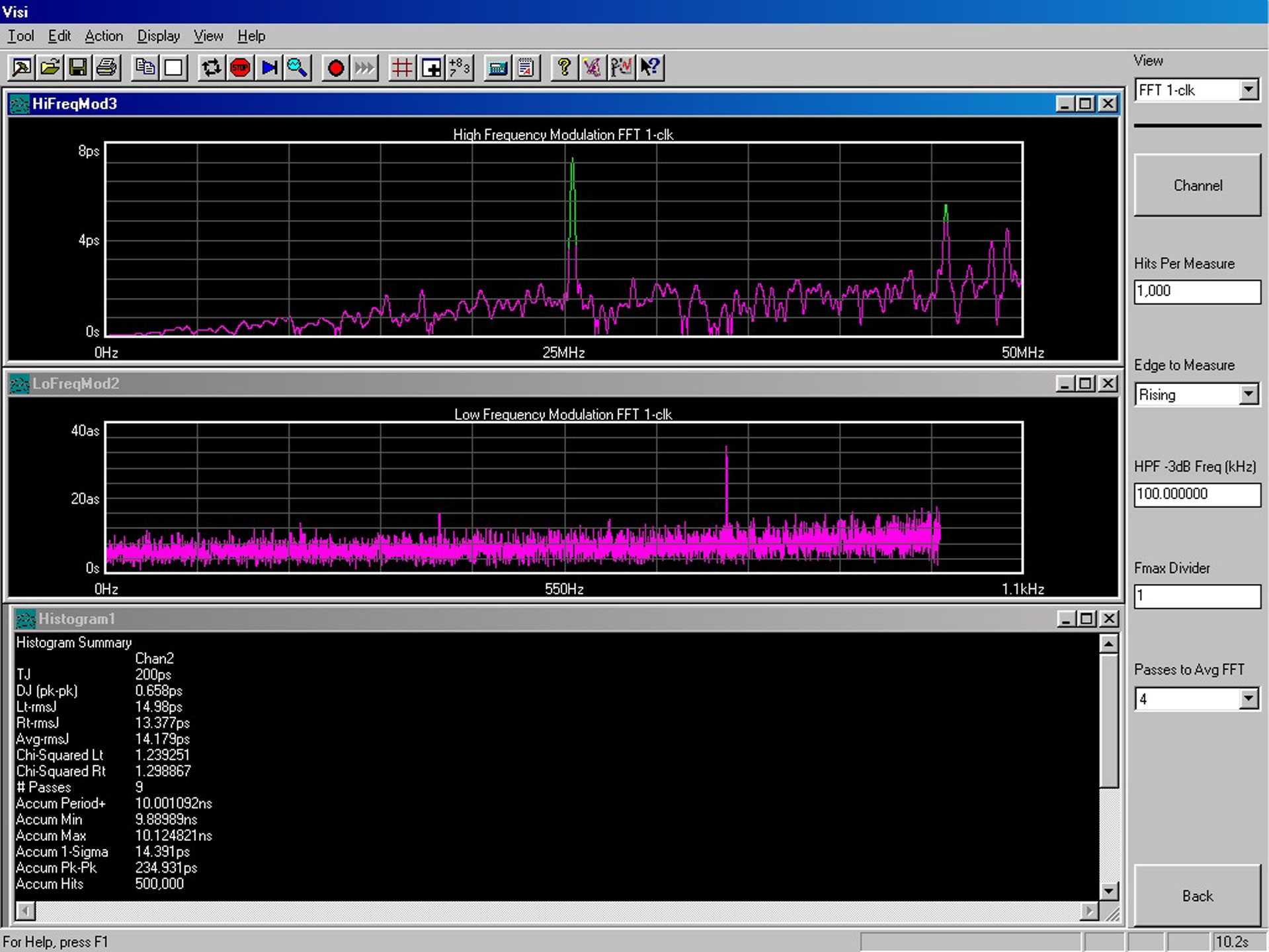Click Histogram1 scrollbar up arrow
The image size is (1269, 952).
point(1109,643)
